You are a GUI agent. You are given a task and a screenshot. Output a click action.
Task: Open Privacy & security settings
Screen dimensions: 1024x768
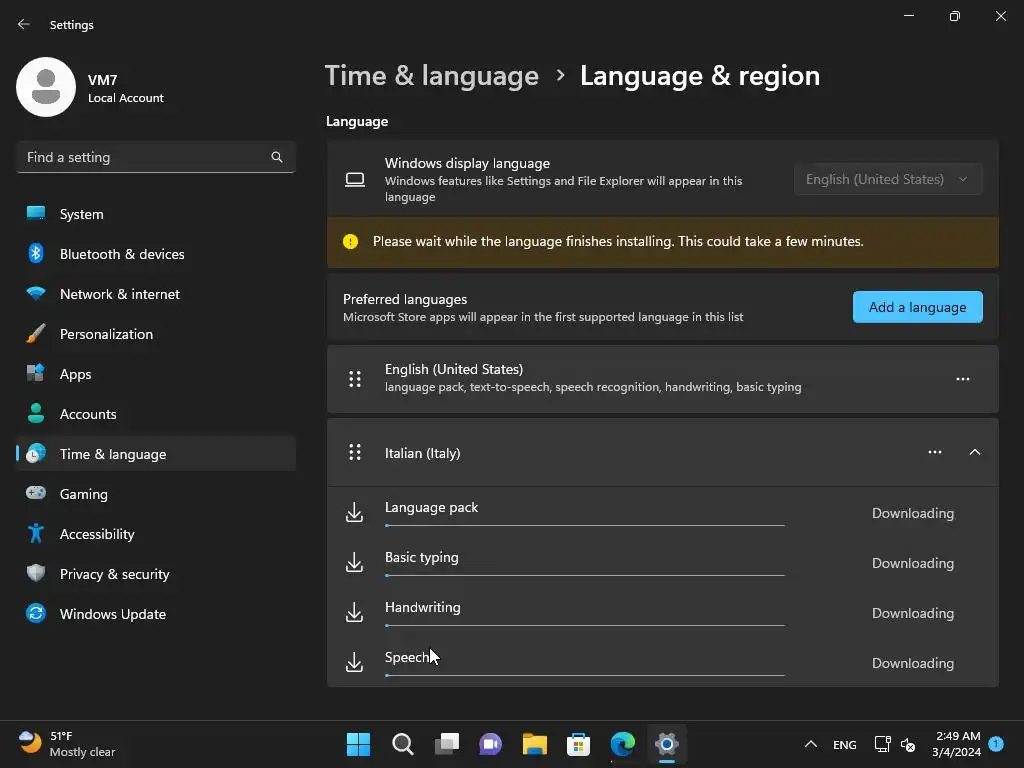(156, 573)
